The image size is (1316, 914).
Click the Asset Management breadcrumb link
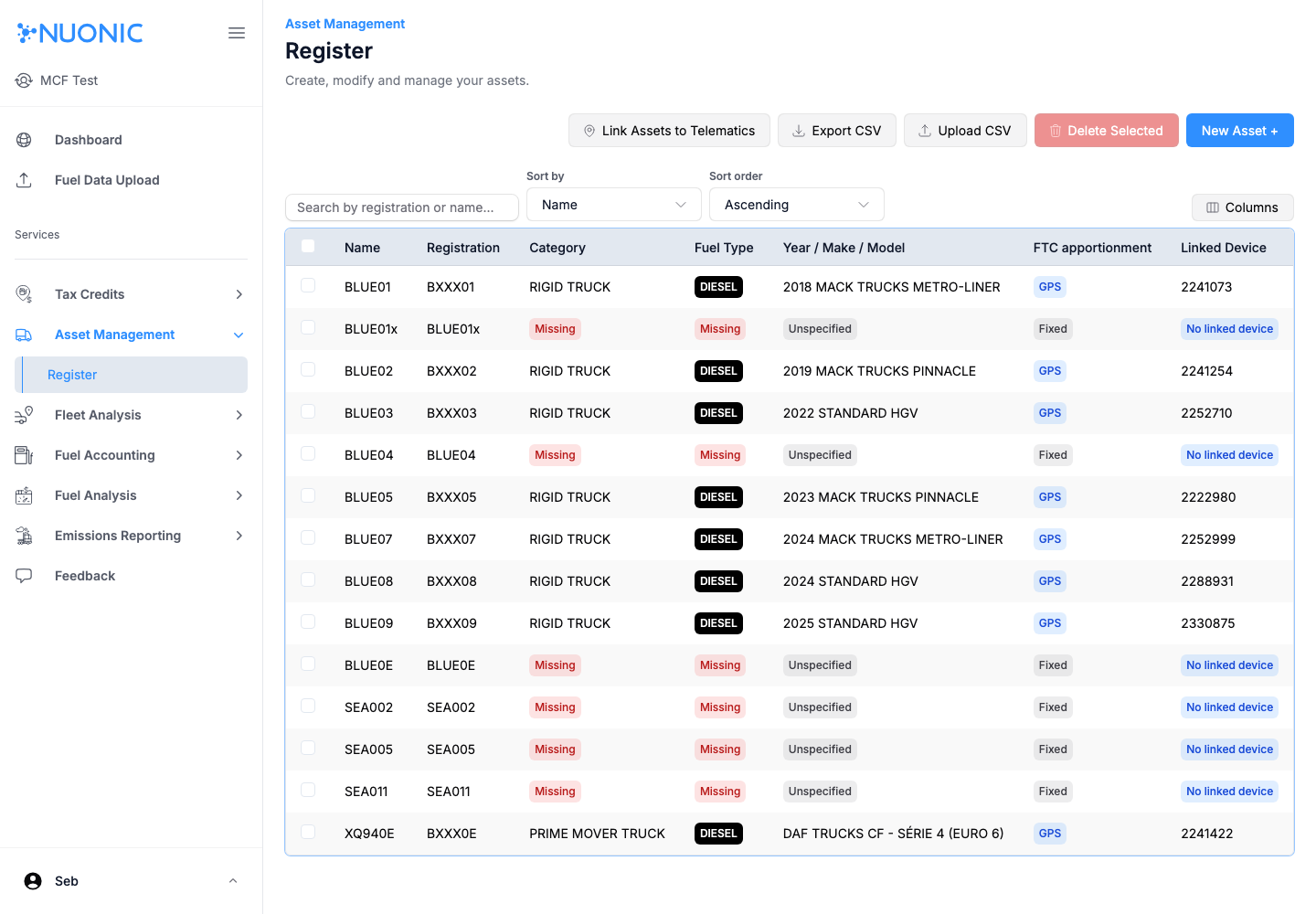(x=345, y=23)
